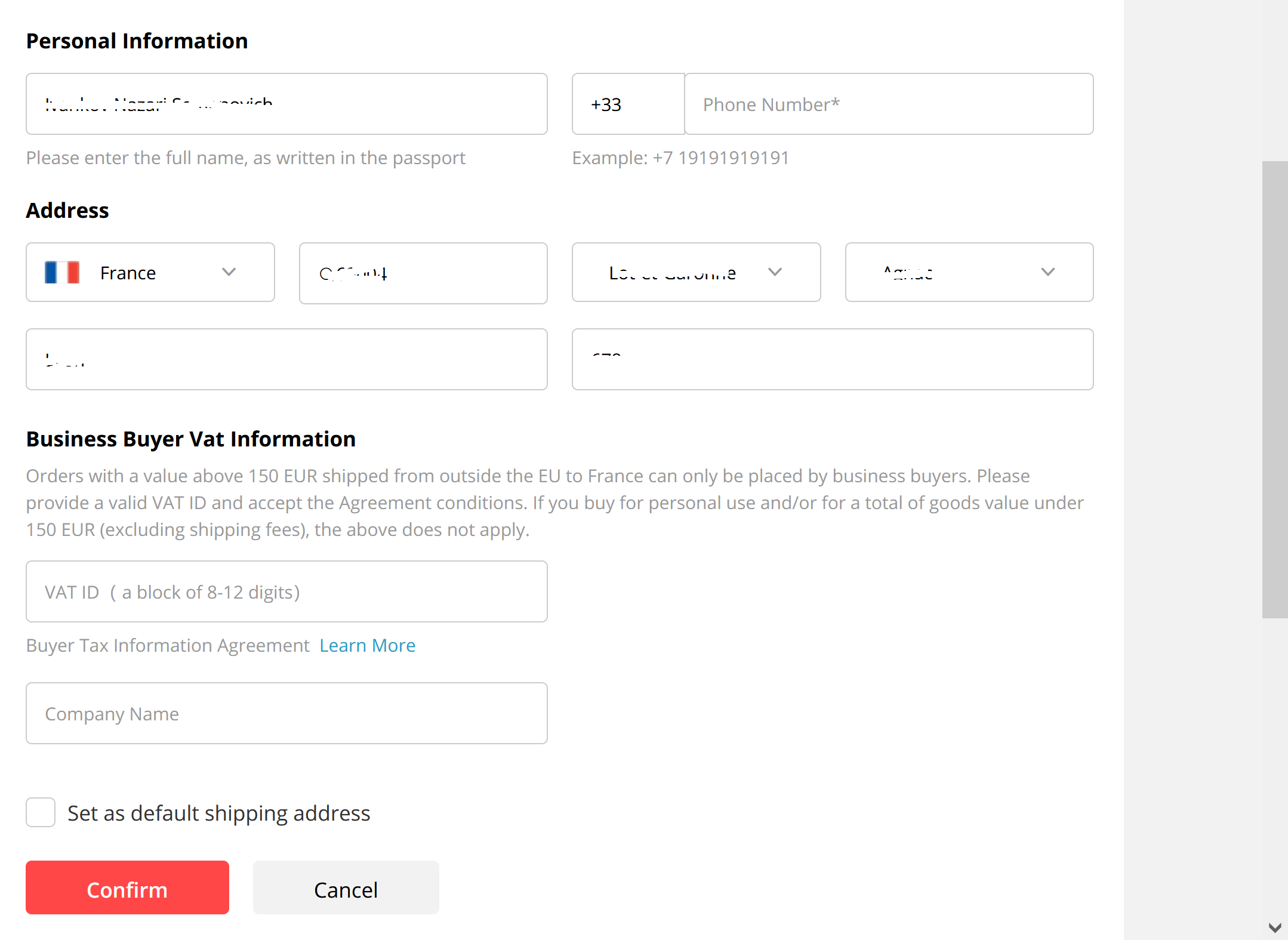This screenshot has width=1288, height=940.
Task: Enable Set as default shipping address checkbox
Action: pyautogui.click(x=41, y=812)
